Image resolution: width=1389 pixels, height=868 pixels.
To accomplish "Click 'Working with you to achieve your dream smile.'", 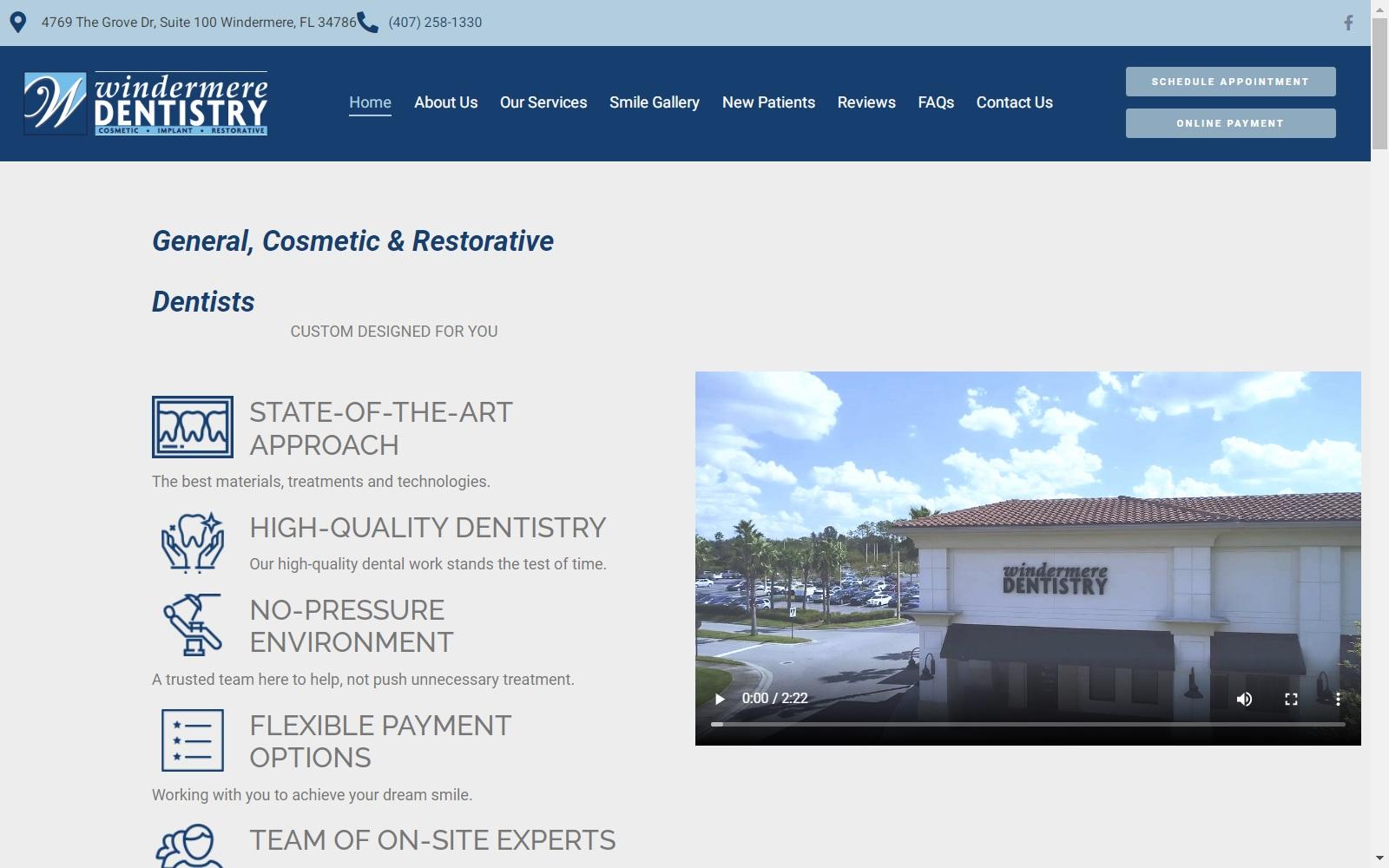I will (x=312, y=795).
